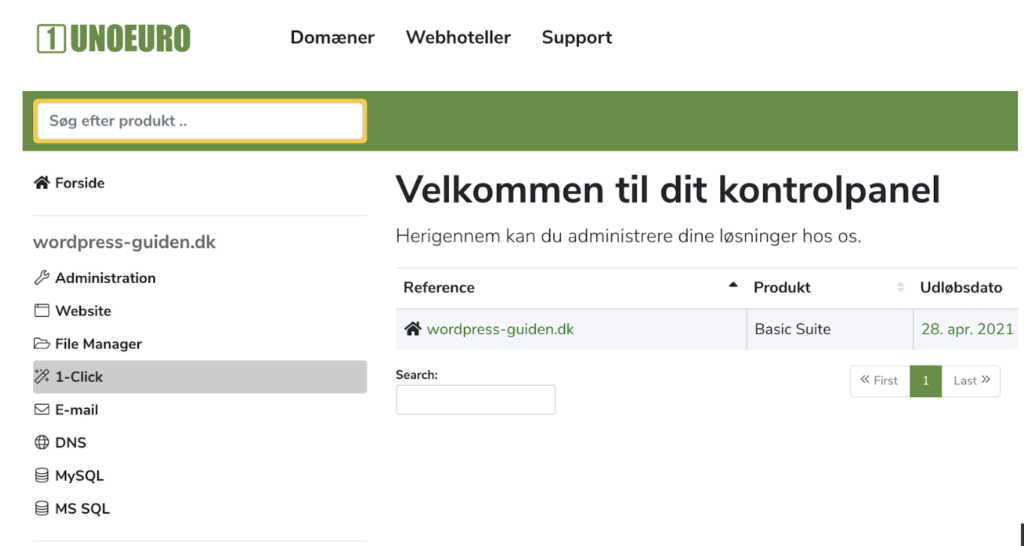Click the 1-Click magic wand icon

tap(42, 376)
